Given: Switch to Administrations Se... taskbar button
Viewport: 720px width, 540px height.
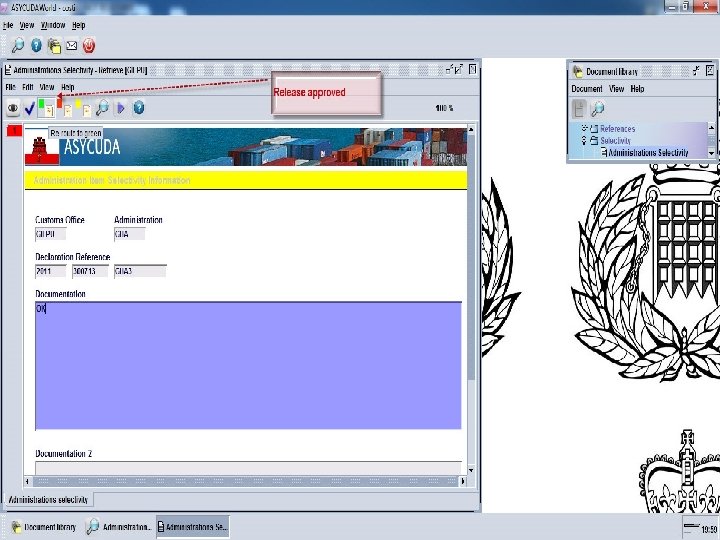Looking at the screenshot, I should click(192, 527).
